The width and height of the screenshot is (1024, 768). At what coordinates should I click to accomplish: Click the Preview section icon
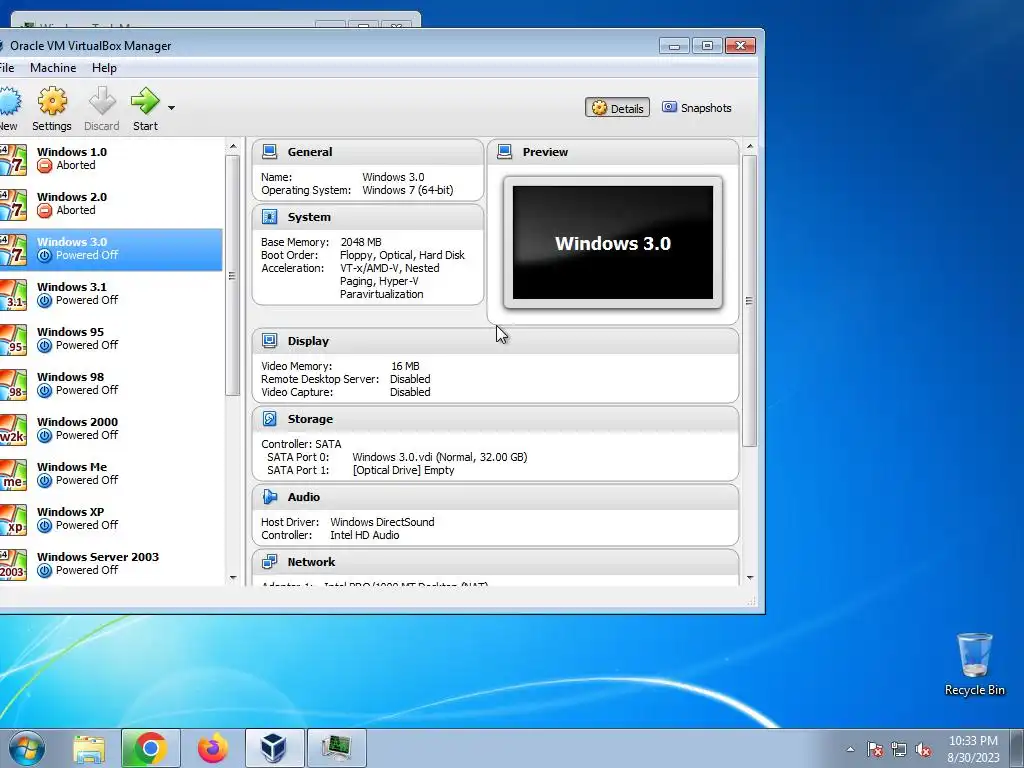click(504, 152)
